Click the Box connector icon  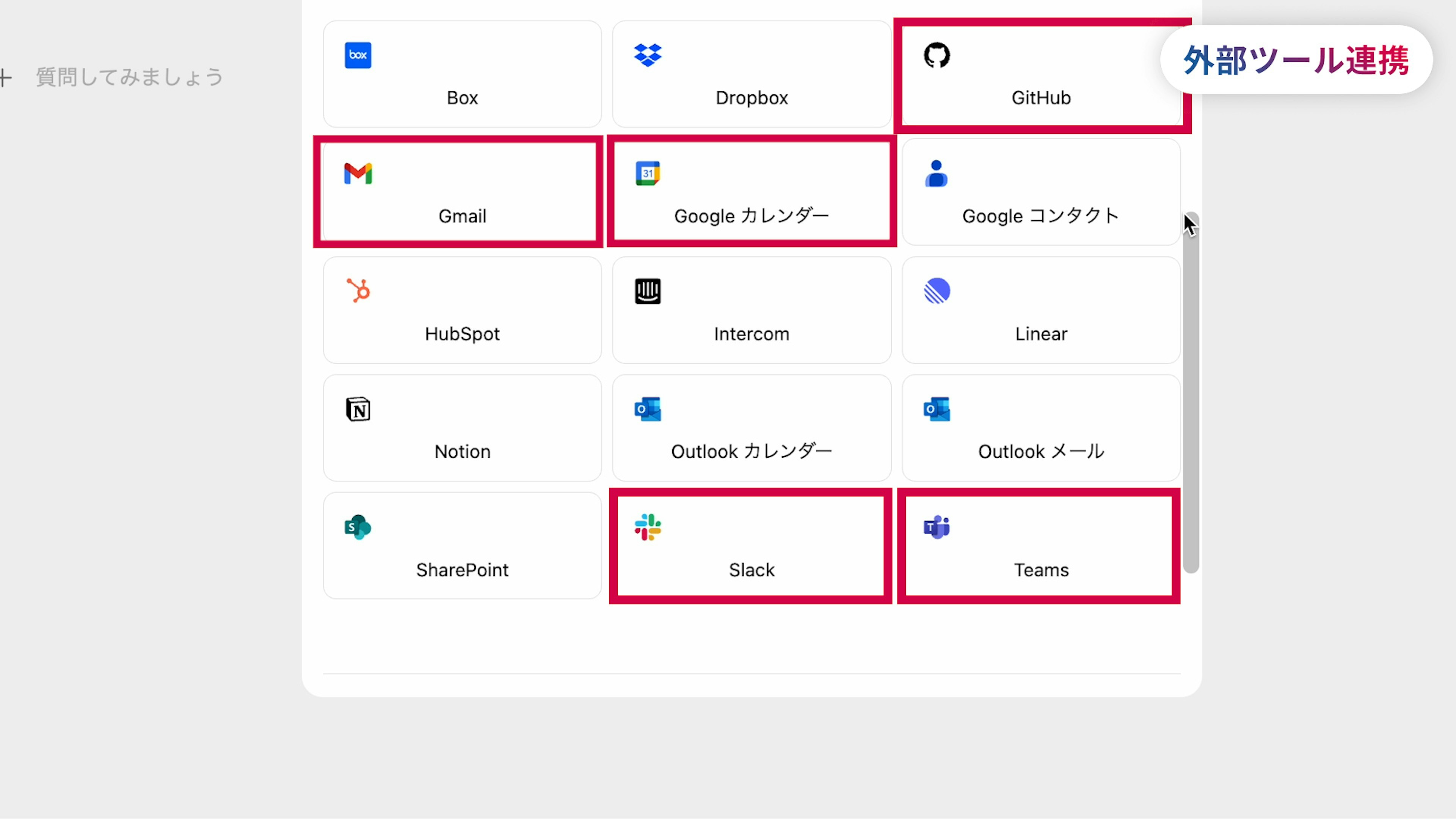point(358,55)
